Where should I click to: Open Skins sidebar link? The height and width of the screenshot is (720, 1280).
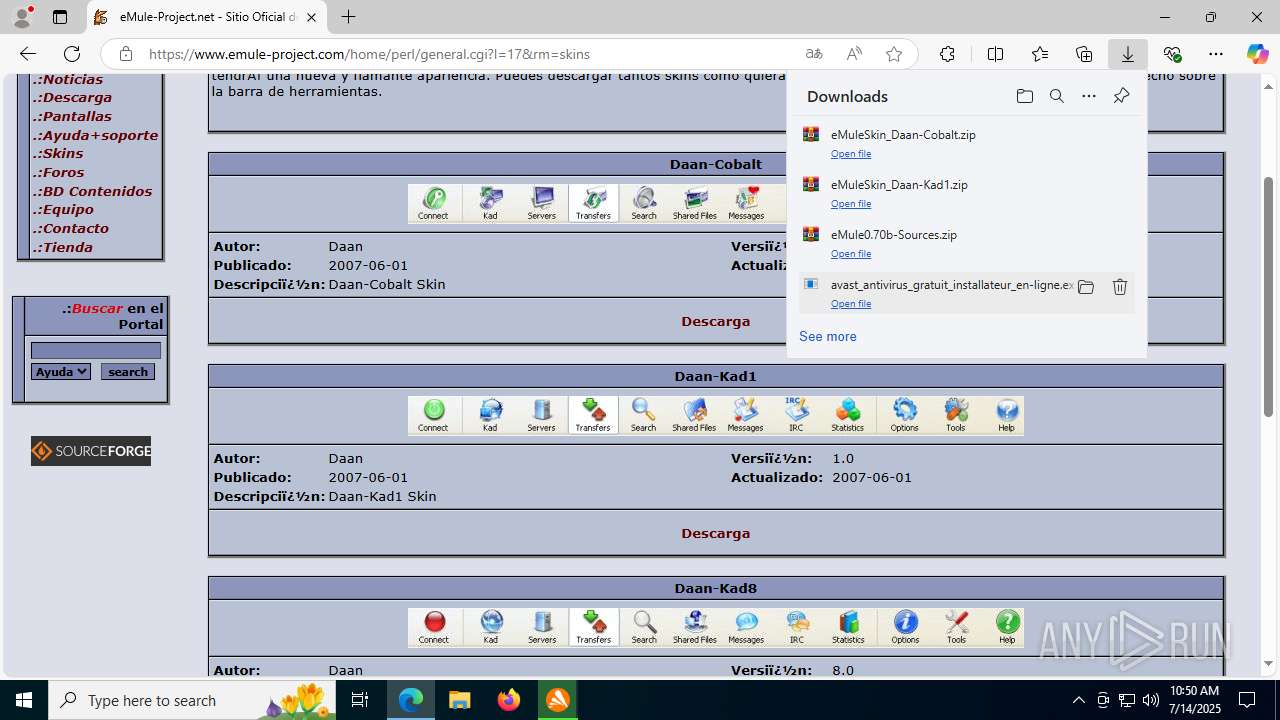click(x=59, y=153)
